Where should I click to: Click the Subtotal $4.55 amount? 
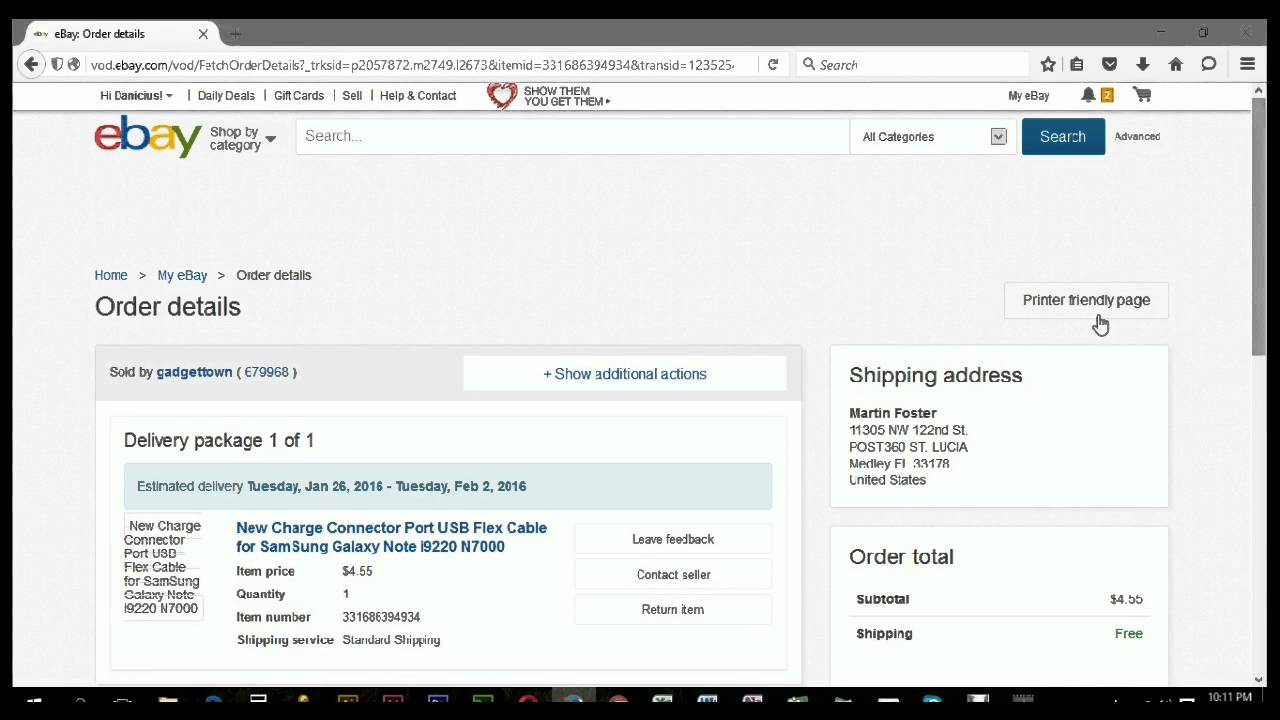click(1126, 599)
